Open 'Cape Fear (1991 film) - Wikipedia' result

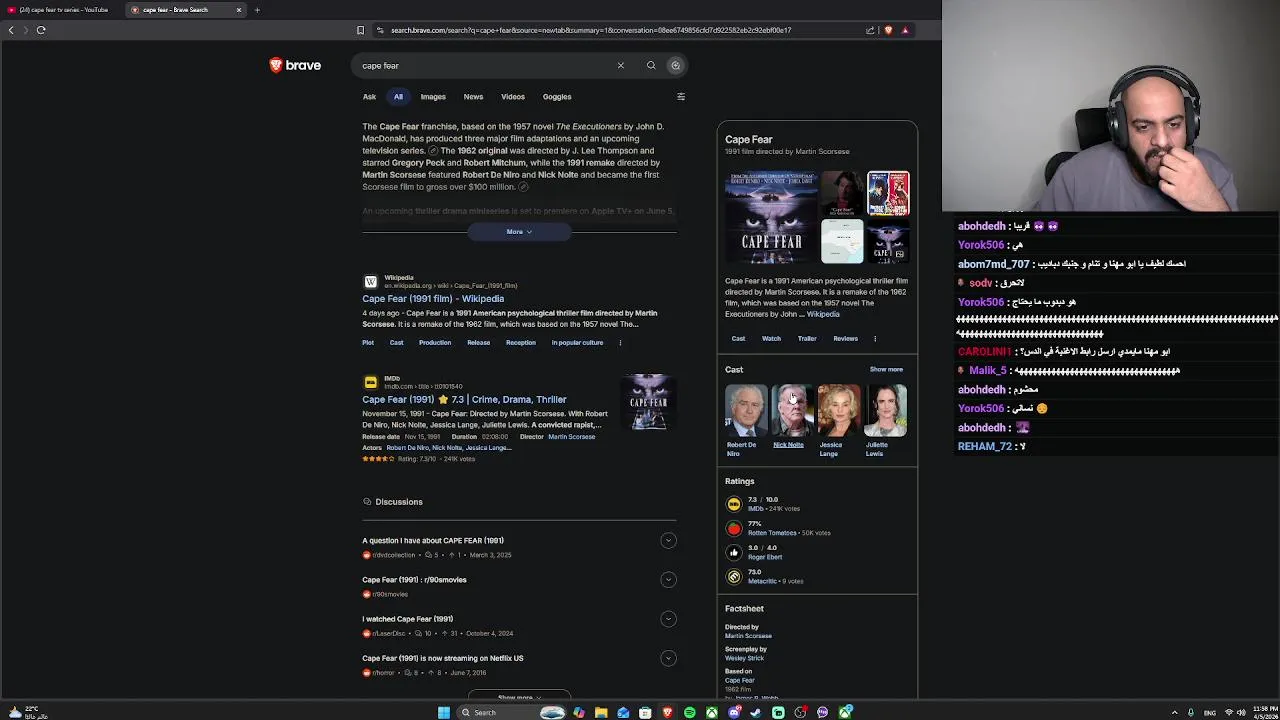pos(433,298)
